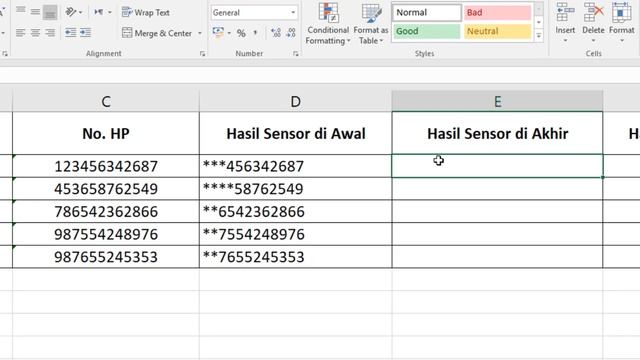
Task: Open the Delete dropdown arrow
Action: pyautogui.click(x=593, y=41)
